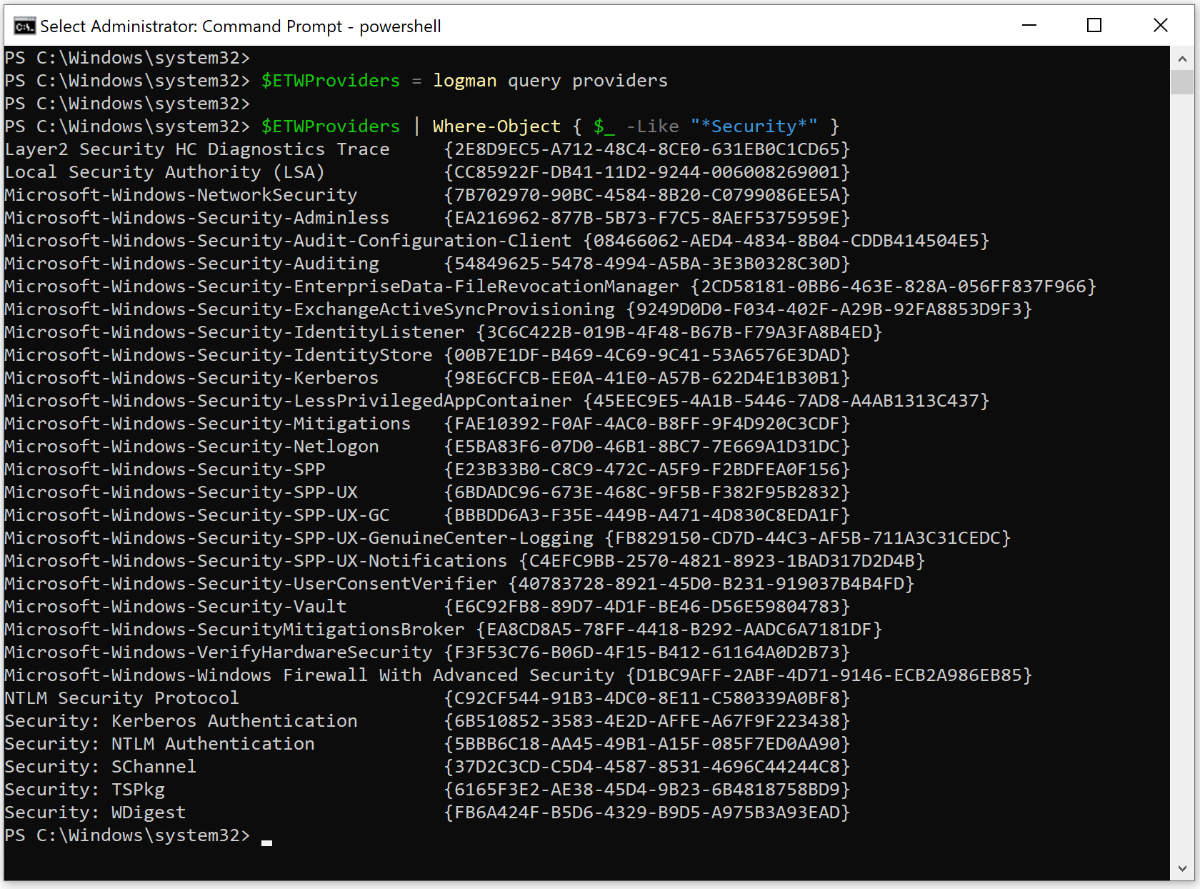The height and width of the screenshot is (889, 1200).
Task: Click 'Microsoft-Windows-SecurityMitigationsBroker' provider
Action: pyautogui.click(x=235, y=630)
